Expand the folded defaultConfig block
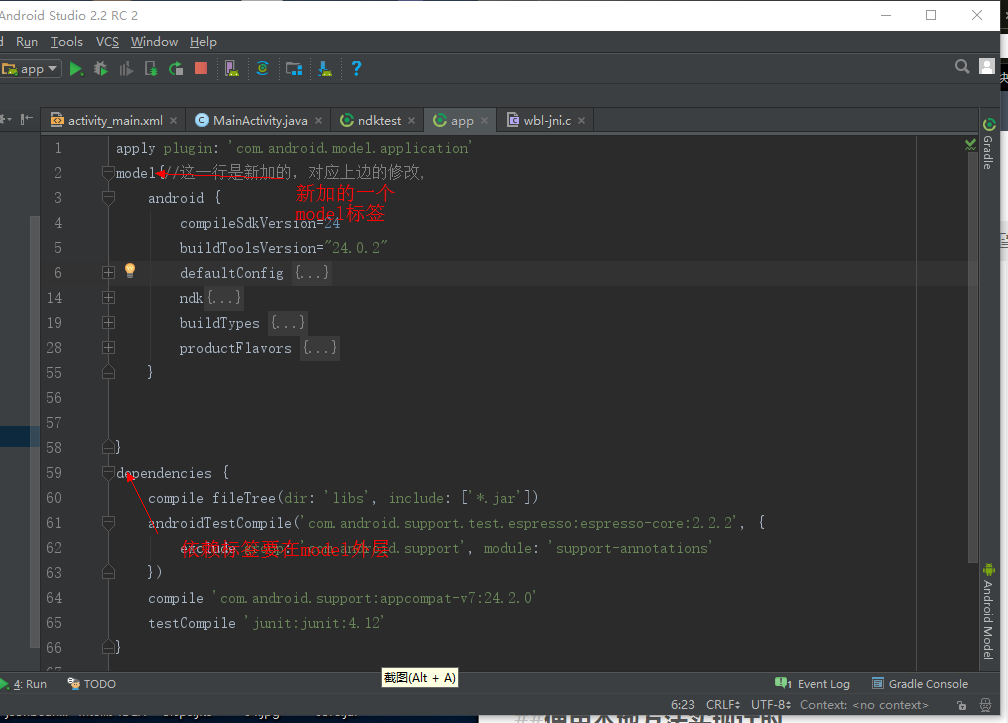Screen dimensions: 1008x723 click(108, 273)
